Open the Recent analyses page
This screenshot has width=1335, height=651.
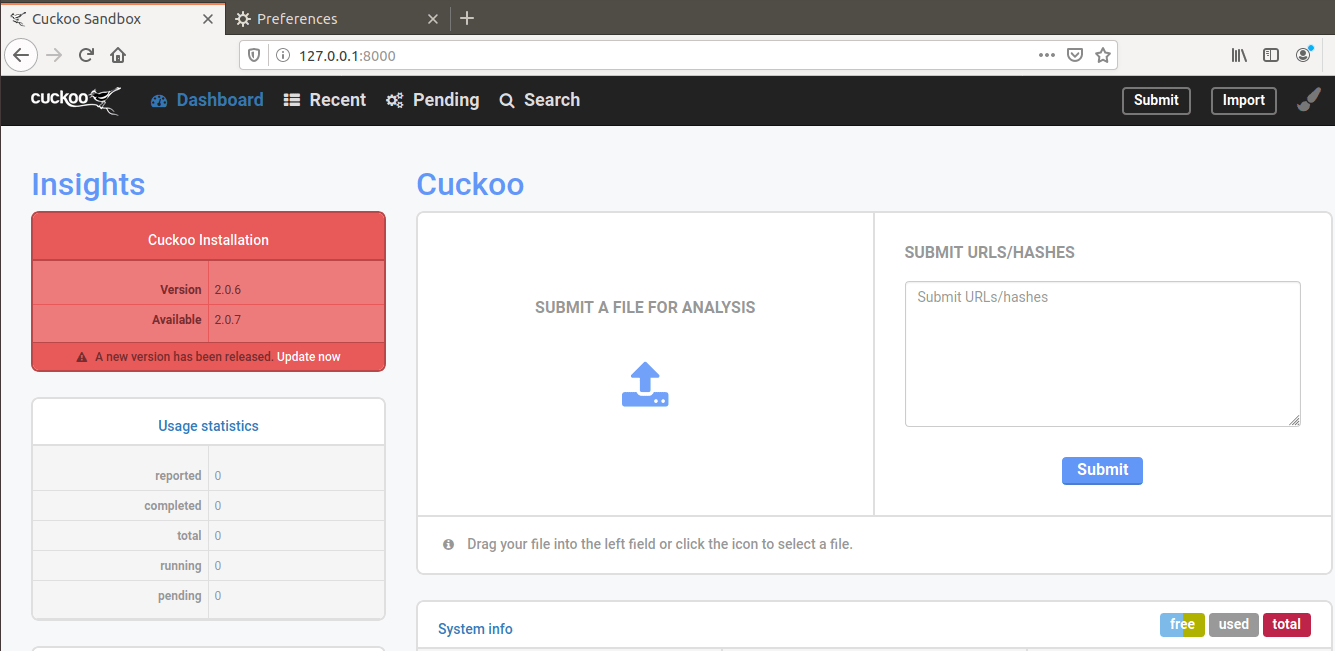point(325,100)
